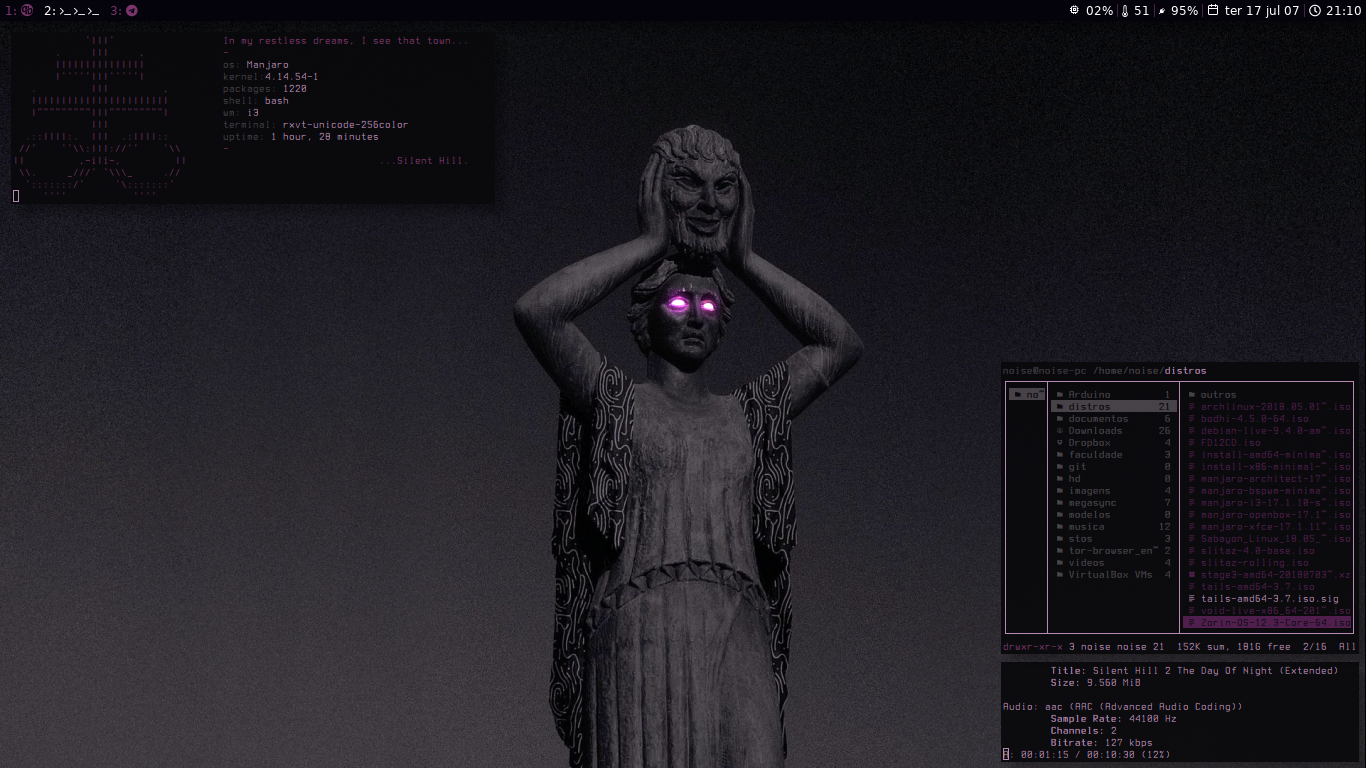
Task: Click the calendar icon beside ter 17 jul 07
Action: (x=1213, y=10)
